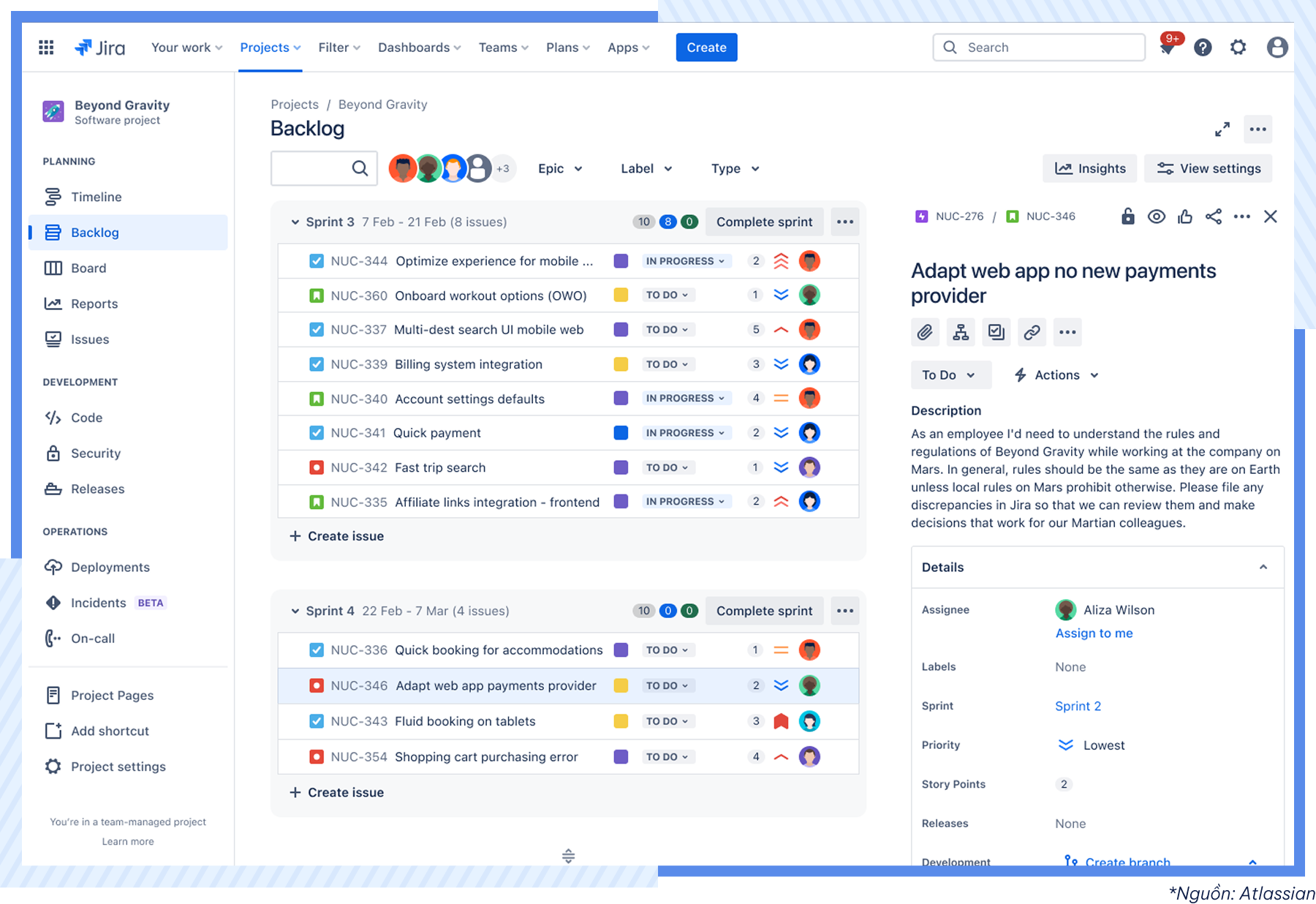The height and width of the screenshot is (904, 1316).
Task: Click the resize handle below Sprint 4
Action: tap(568, 856)
